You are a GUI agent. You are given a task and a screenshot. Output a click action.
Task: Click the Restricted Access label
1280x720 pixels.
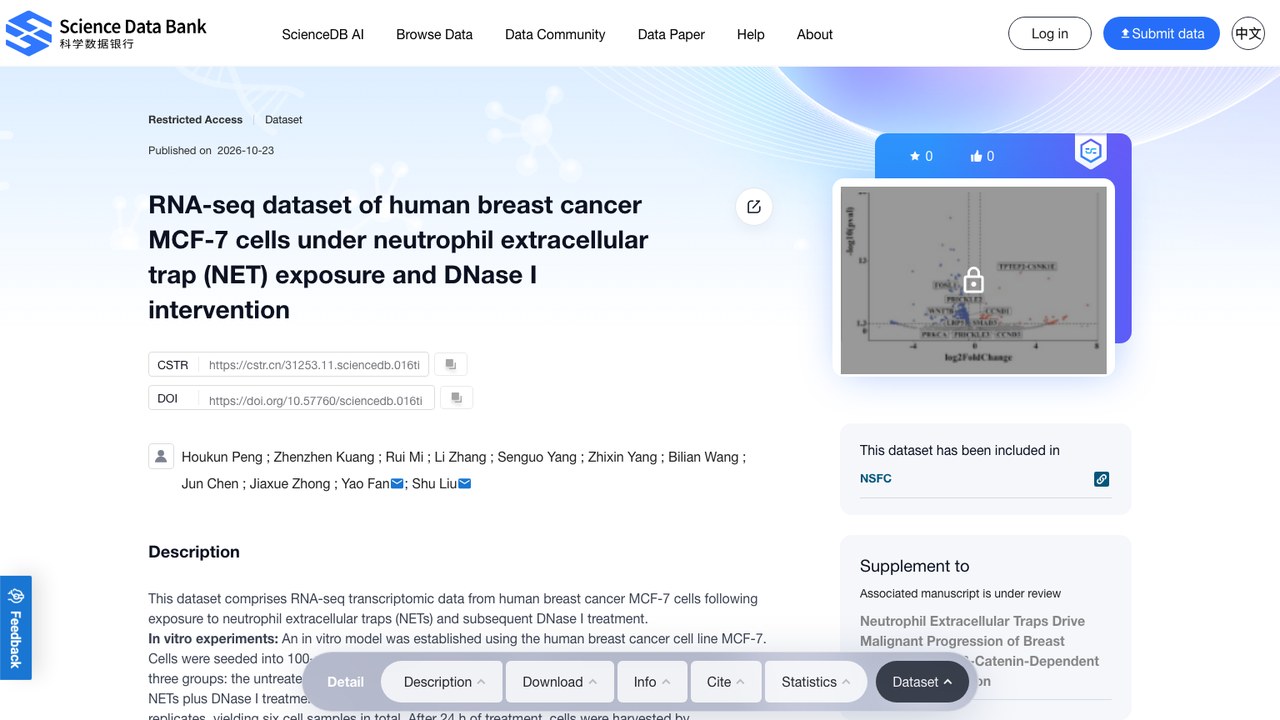(196, 120)
